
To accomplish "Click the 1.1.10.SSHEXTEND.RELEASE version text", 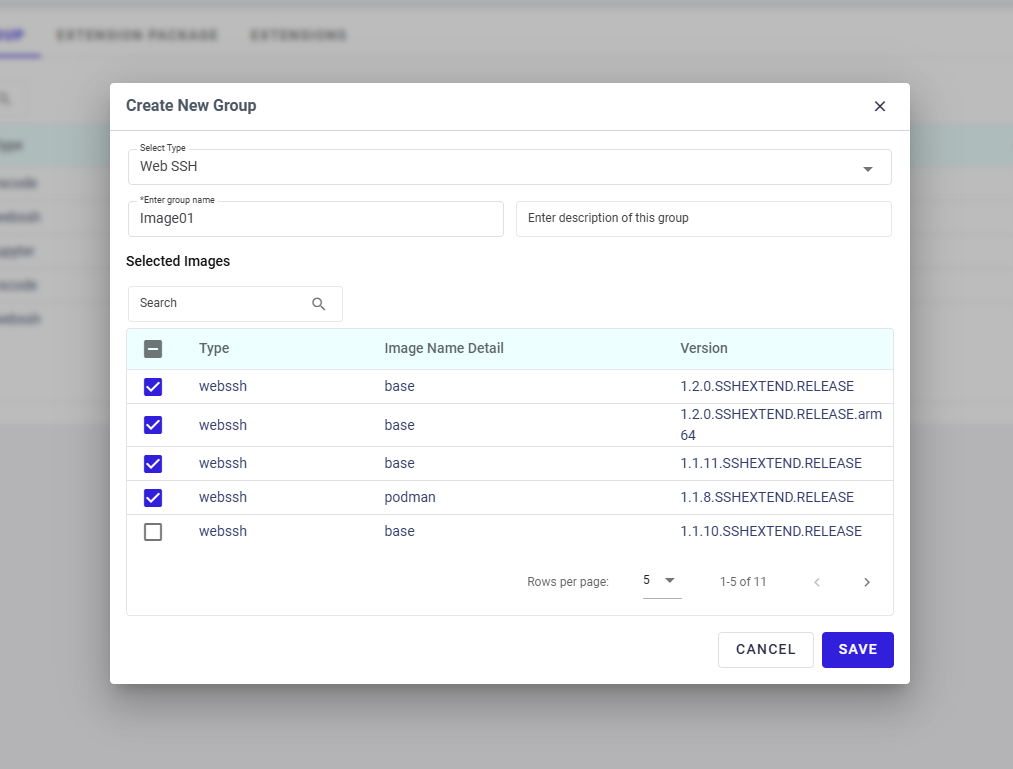I will point(771,531).
